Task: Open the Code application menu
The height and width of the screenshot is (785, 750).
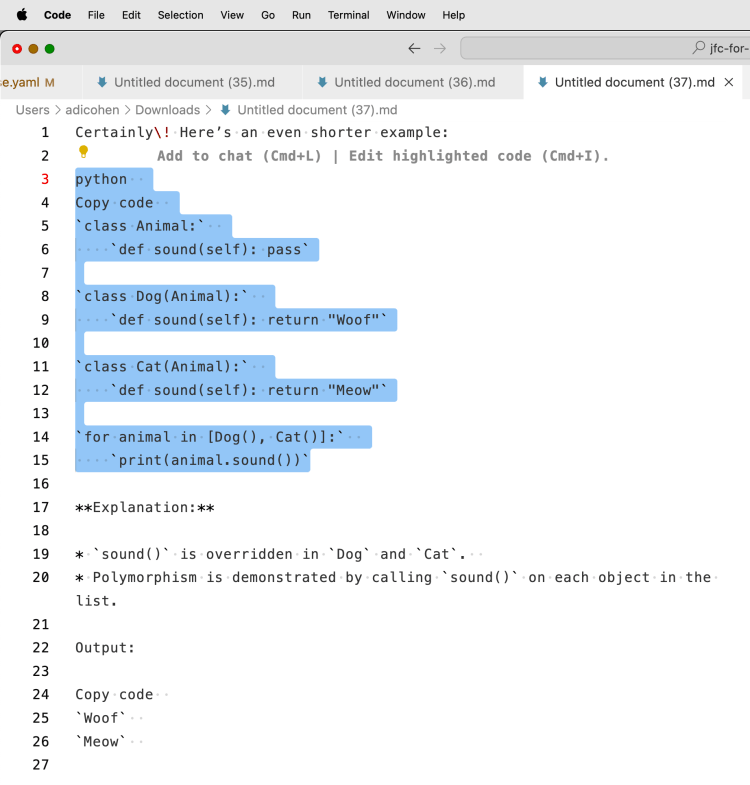Action: pos(58,15)
